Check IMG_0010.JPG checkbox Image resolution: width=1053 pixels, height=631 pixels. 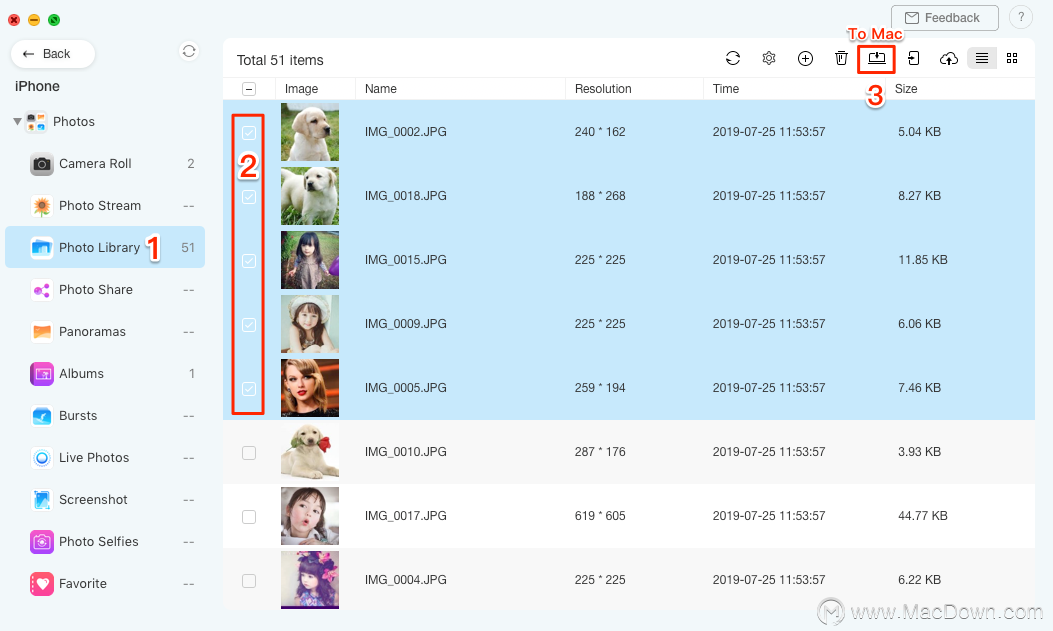(x=248, y=452)
